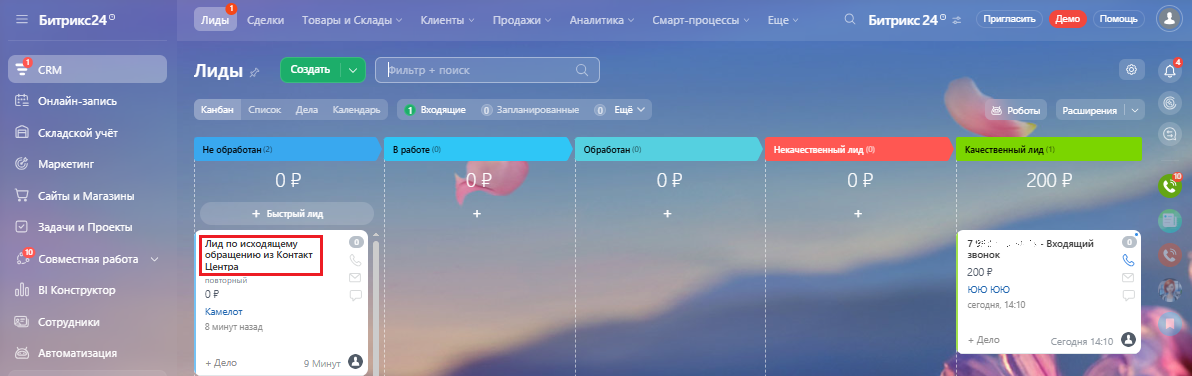Open the notifications bell icon
The width and height of the screenshot is (1192, 376).
pyautogui.click(x=1170, y=71)
